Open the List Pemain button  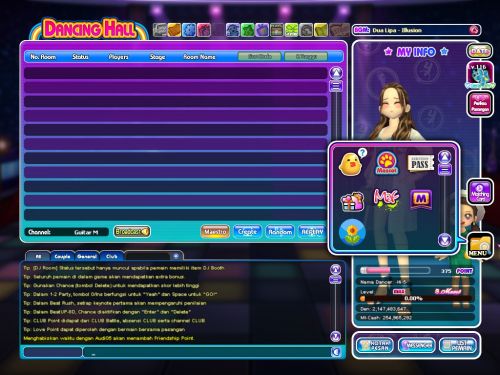click(458, 345)
